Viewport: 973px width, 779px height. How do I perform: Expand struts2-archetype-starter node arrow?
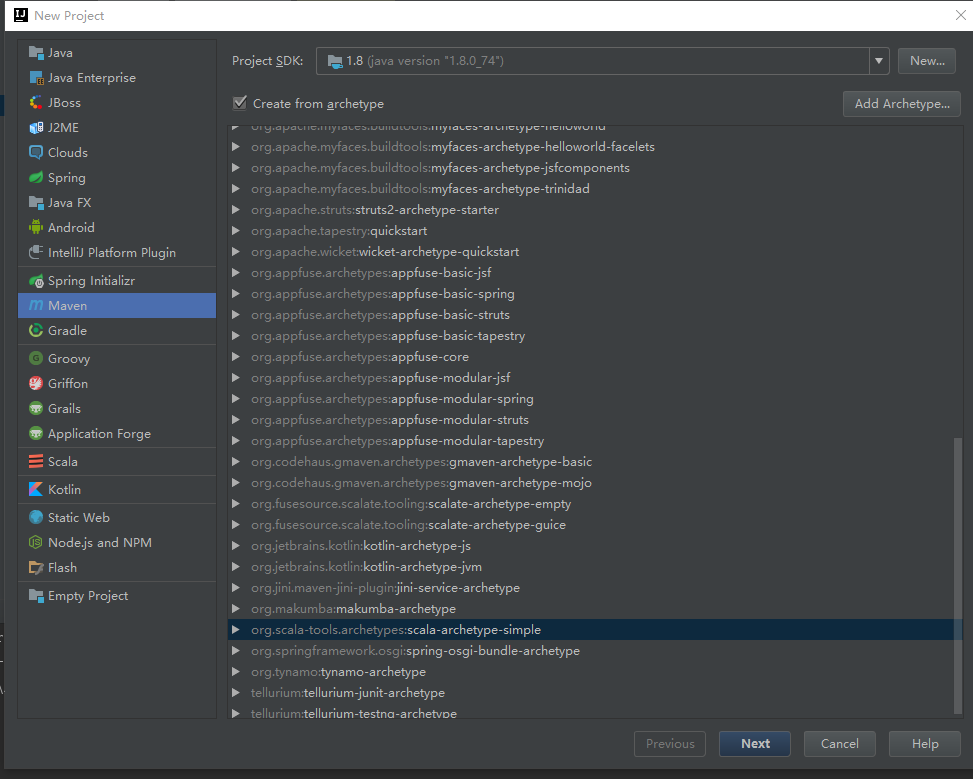coord(236,210)
